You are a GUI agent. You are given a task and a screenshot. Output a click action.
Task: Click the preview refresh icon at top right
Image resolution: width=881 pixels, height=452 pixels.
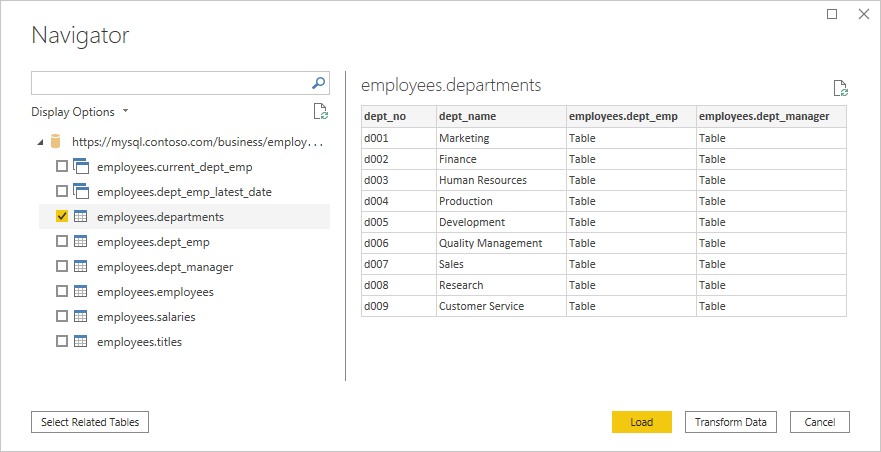[840, 89]
